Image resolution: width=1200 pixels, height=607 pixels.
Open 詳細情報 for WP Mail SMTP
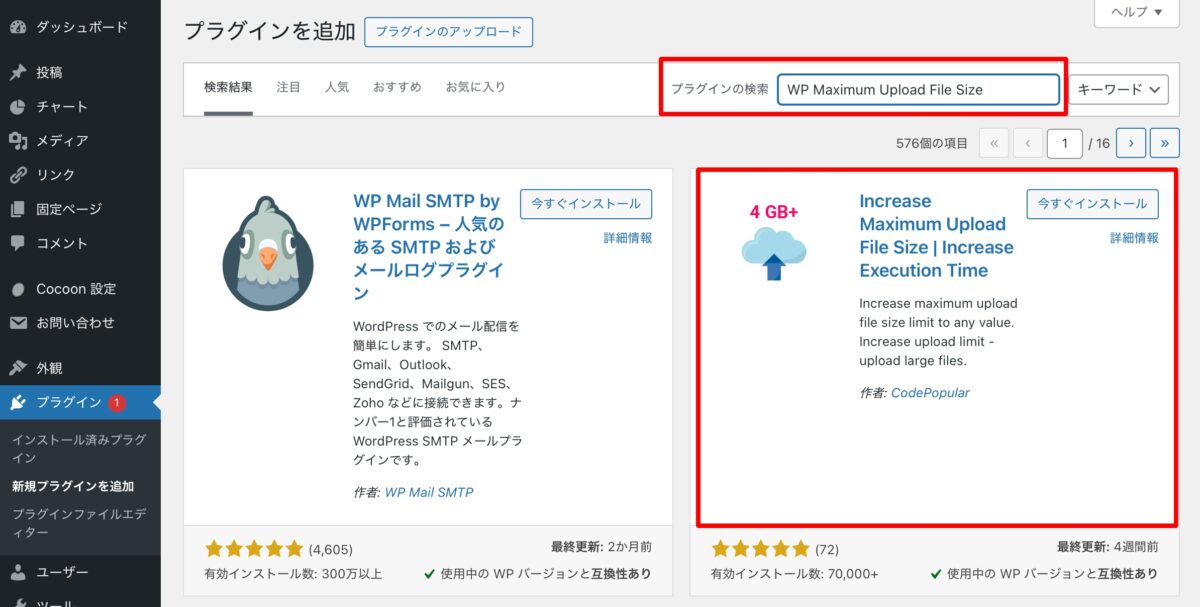point(628,238)
